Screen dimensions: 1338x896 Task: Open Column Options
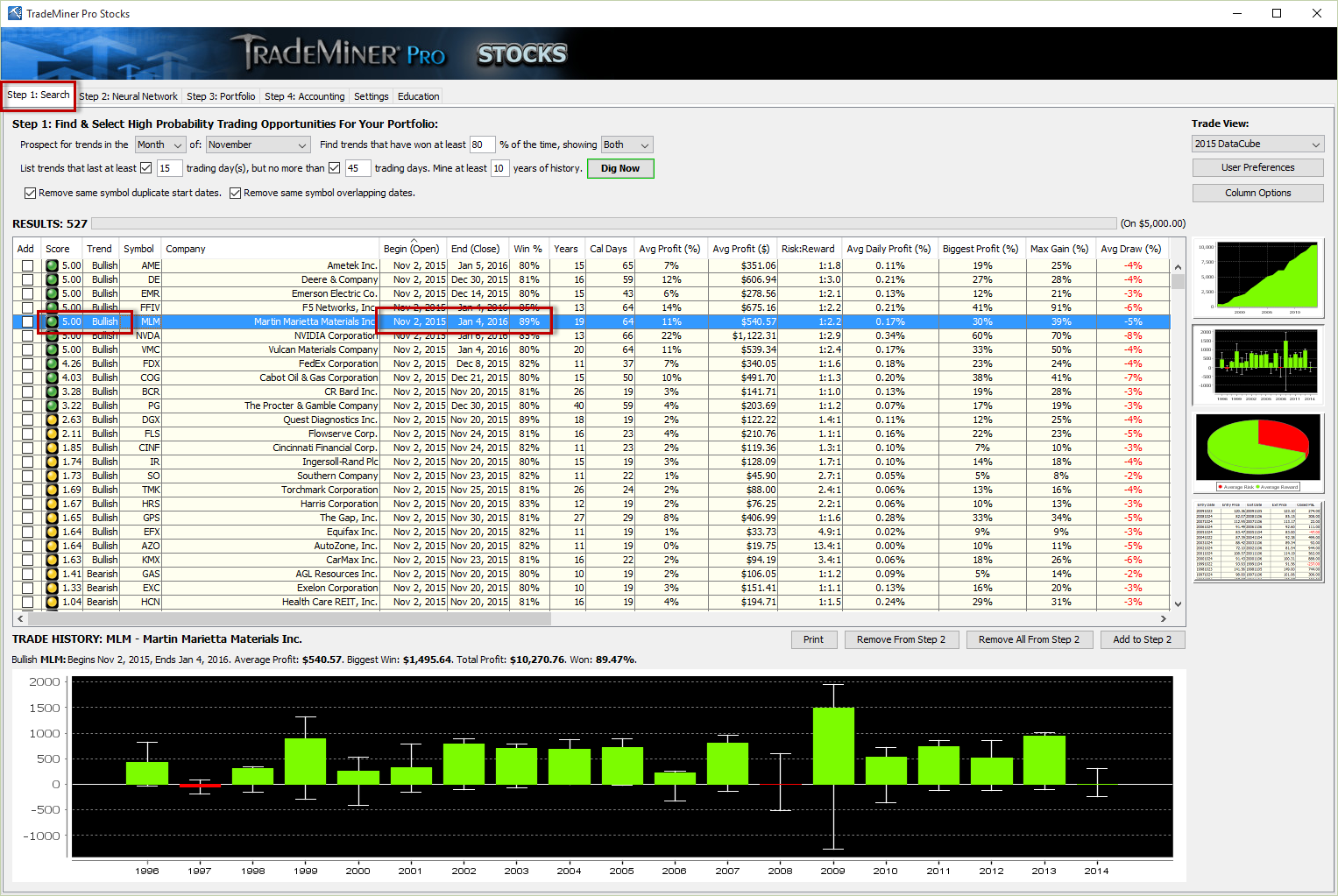tap(1258, 193)
